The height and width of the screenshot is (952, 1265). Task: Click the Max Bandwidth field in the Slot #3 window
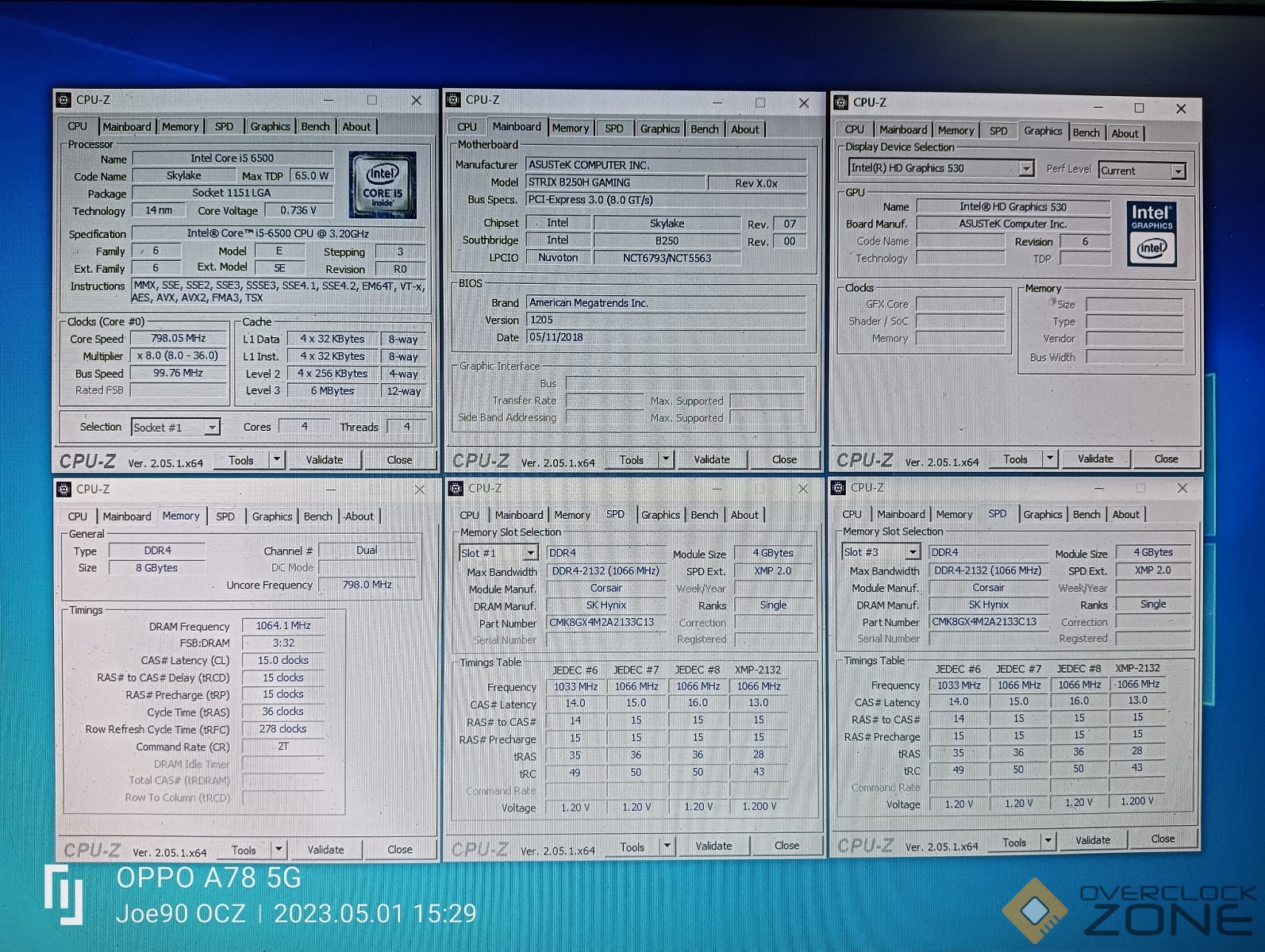click(x=988, y=570)
